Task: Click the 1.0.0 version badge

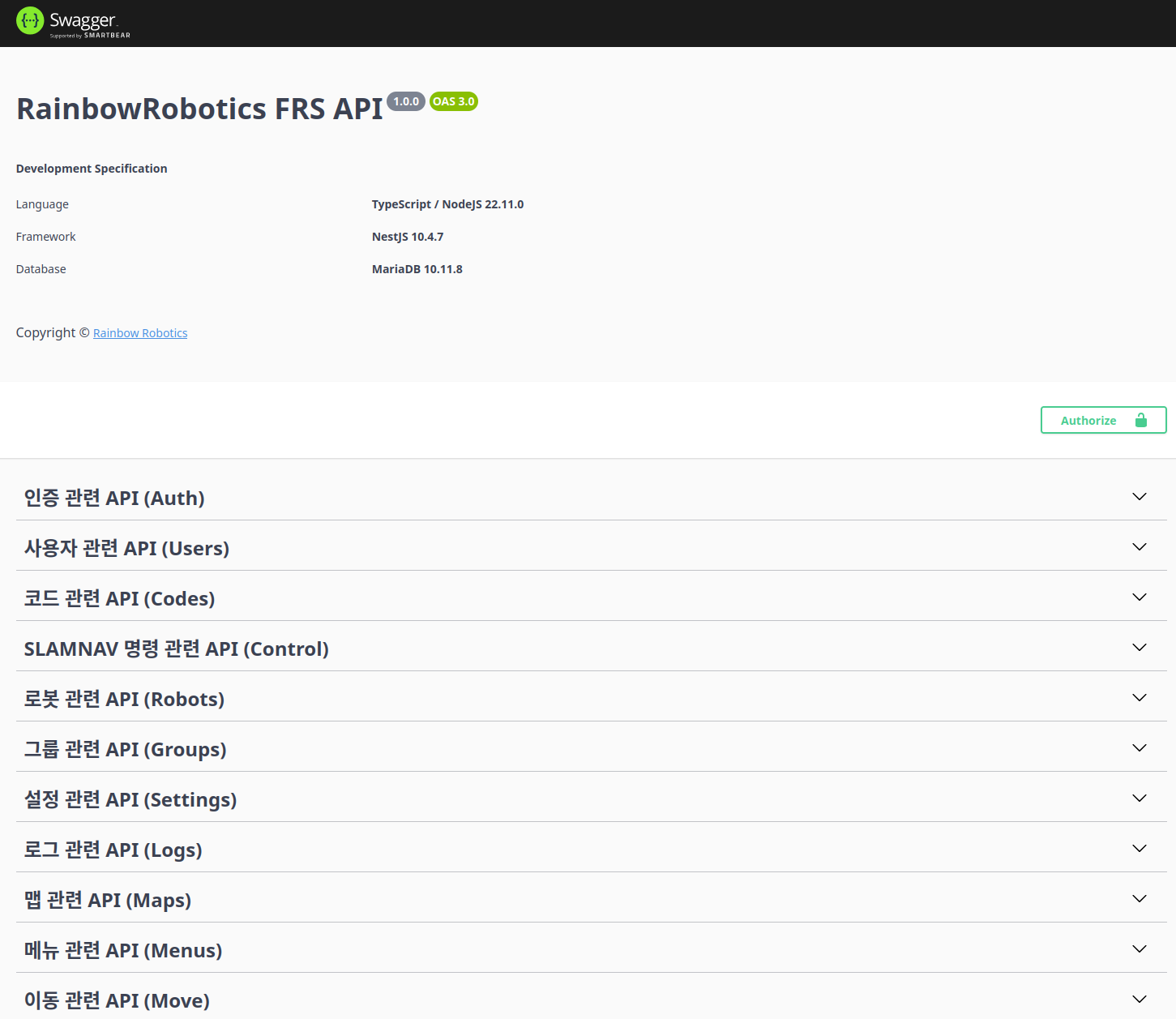Action: [x=406, y=101]
